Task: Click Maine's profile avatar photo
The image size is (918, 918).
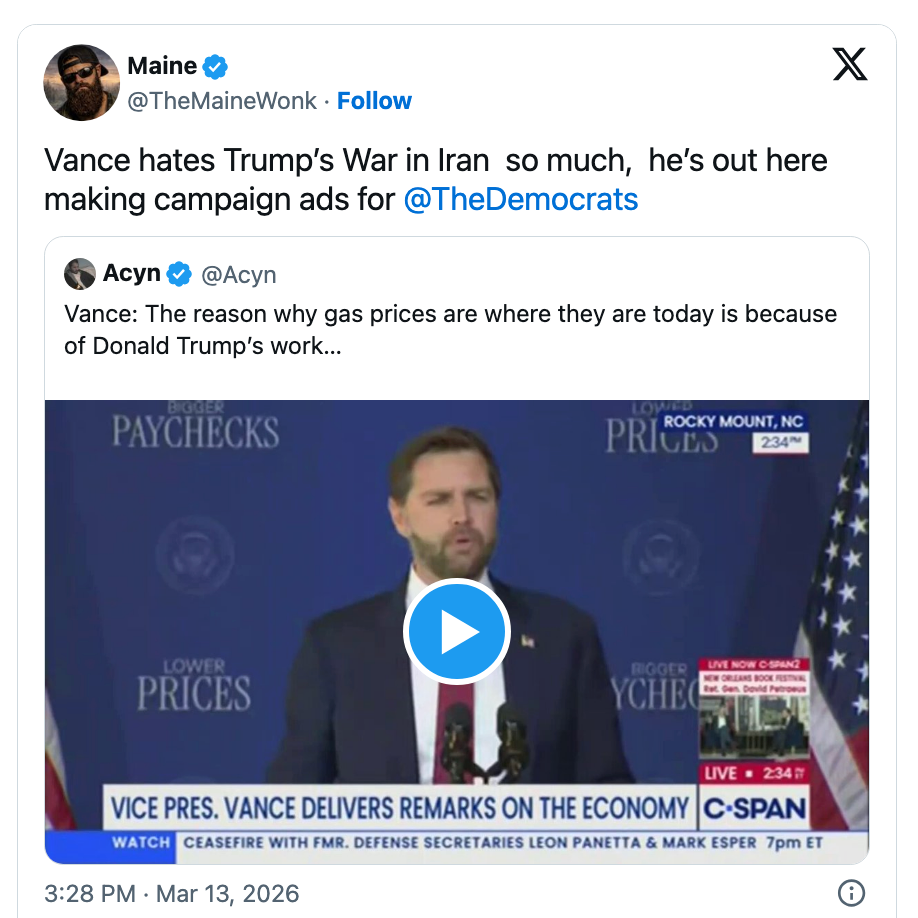Action: point(81,82)
